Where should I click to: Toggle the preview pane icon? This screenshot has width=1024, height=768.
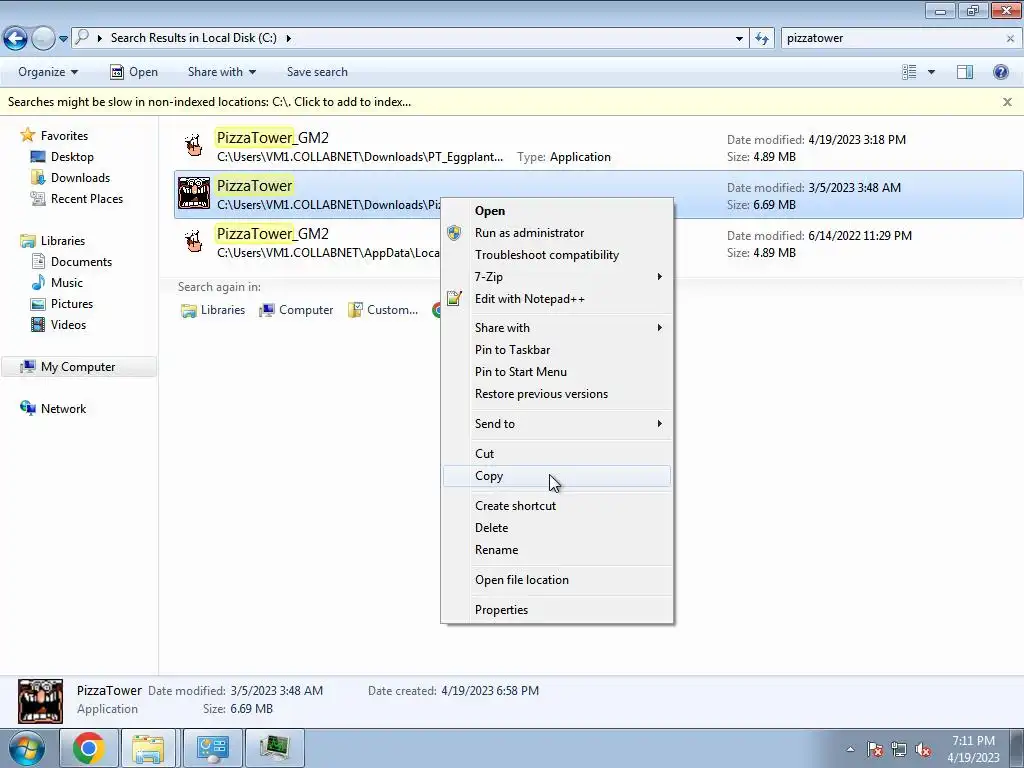click(965, 72)
